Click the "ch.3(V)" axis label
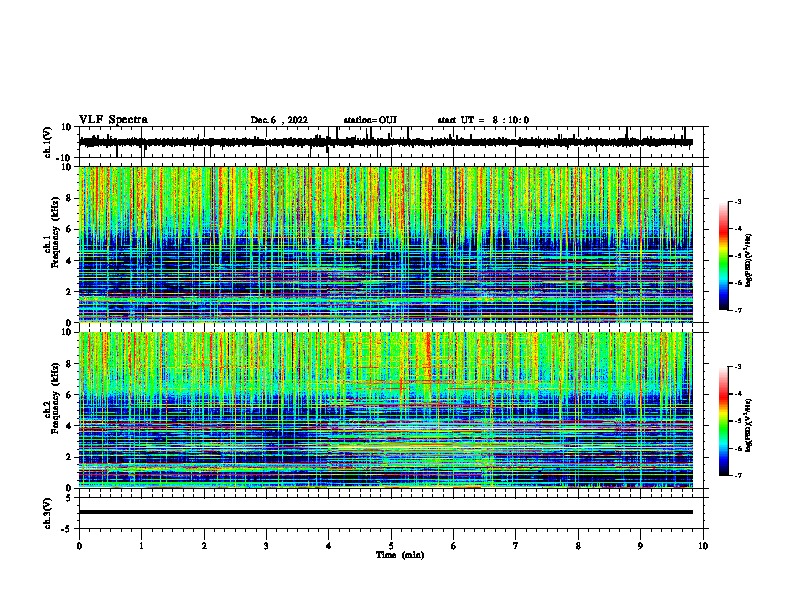The height and width of the screenshot is (612, 792). [48, 513]
